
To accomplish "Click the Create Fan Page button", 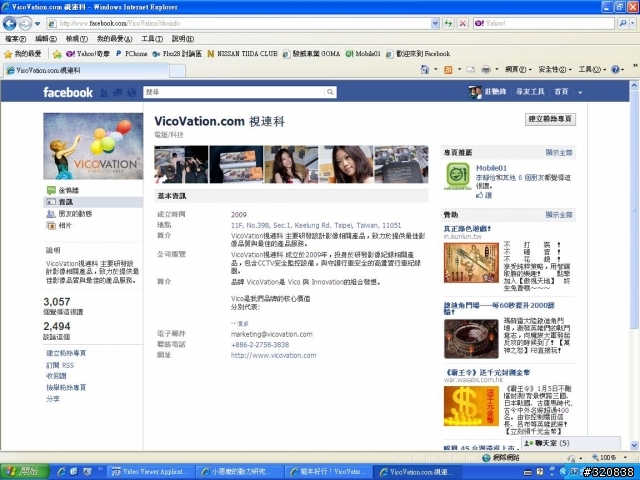I will pos(550,119).
